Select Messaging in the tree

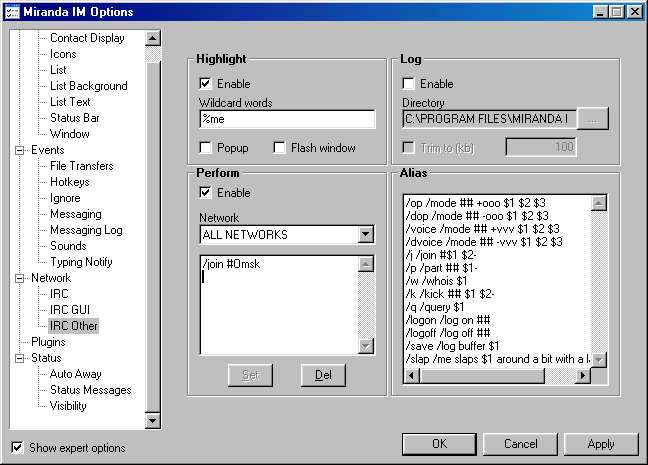pos(76,214)
